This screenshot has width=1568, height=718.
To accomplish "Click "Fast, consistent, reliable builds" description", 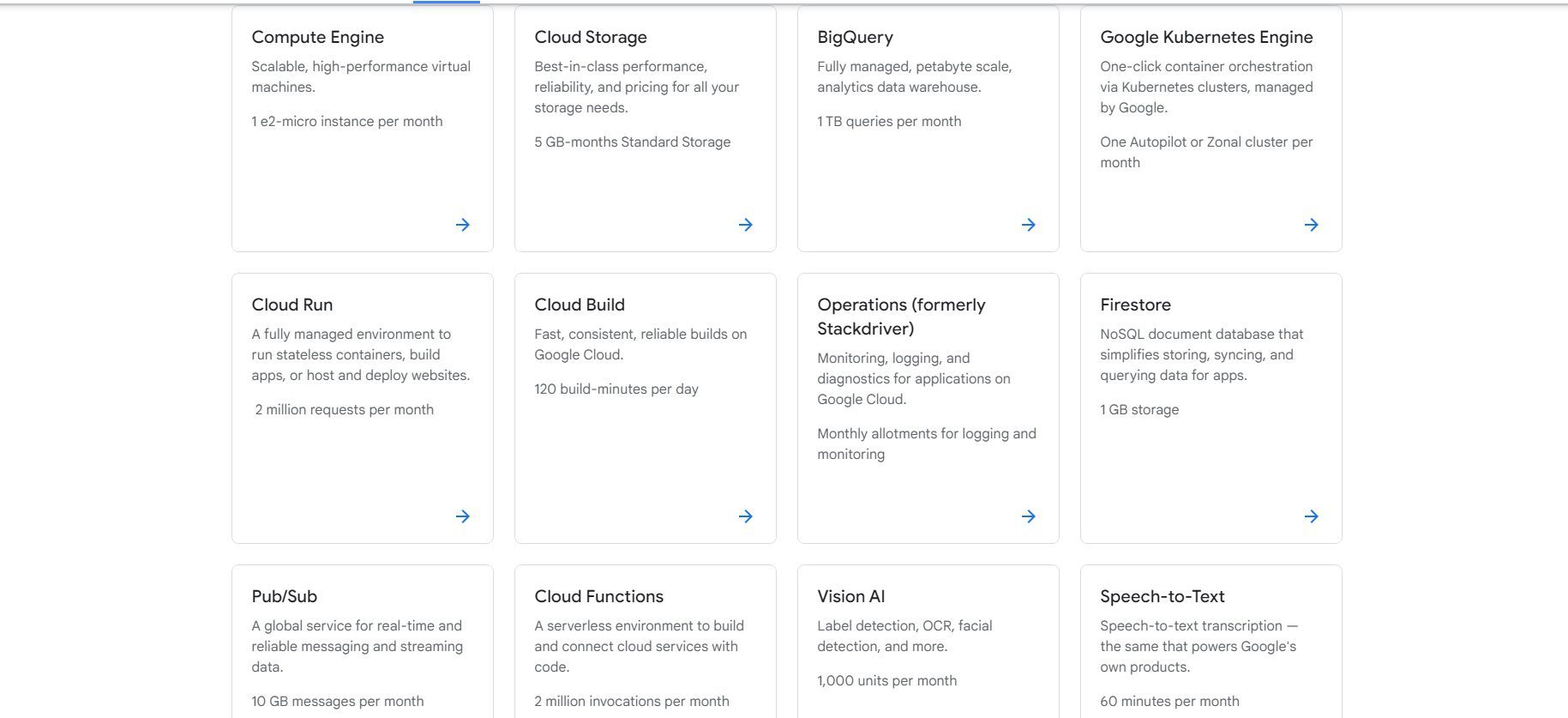I will click(x=640, y=344).
